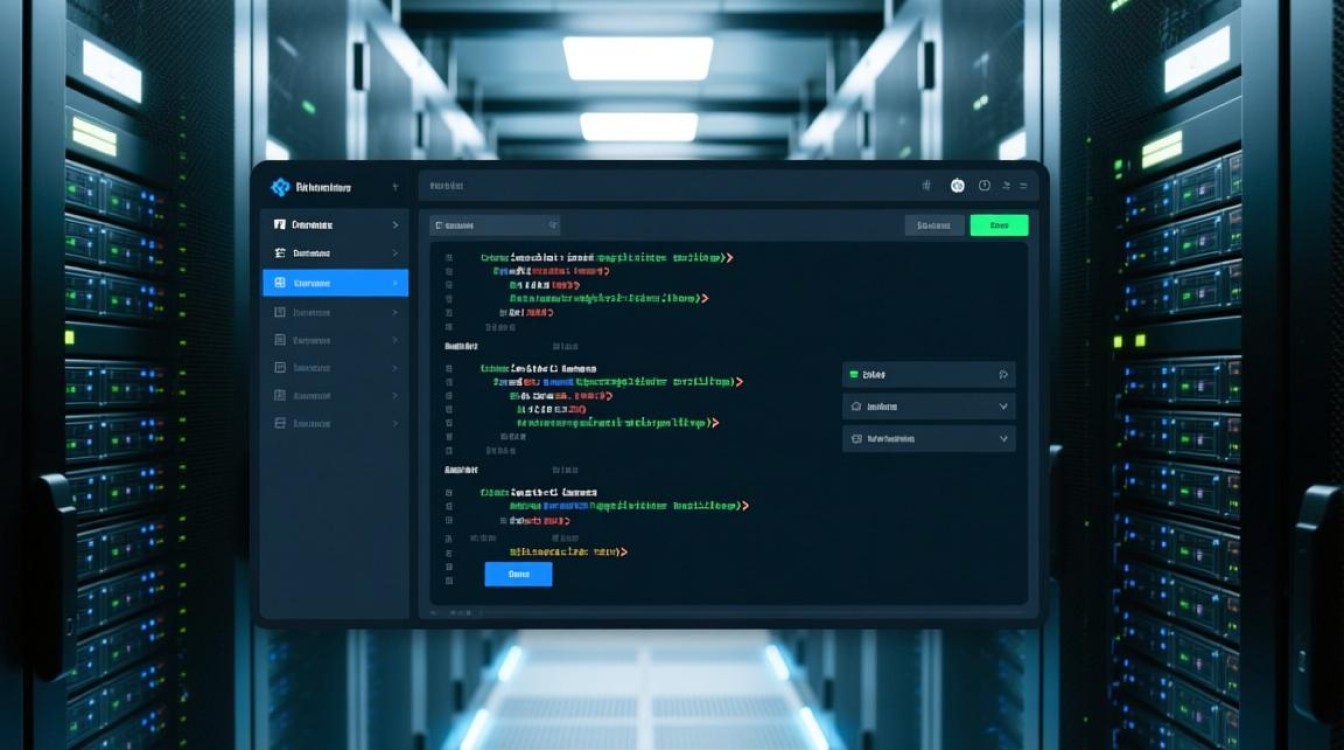Click the house icon in right panel

(855, 407)
